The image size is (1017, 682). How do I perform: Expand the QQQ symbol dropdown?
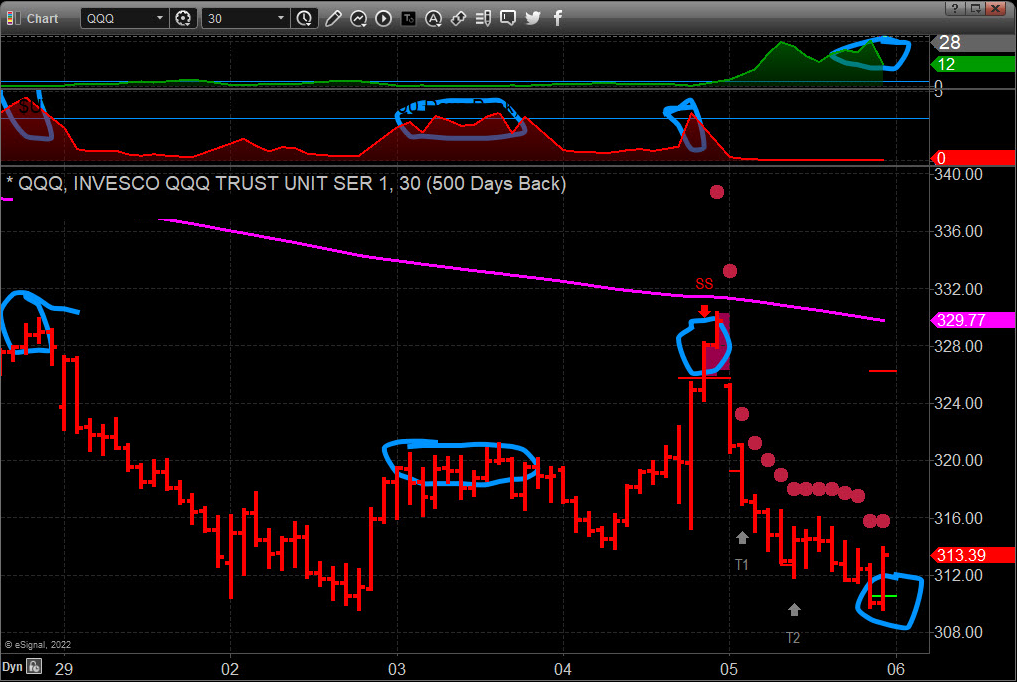pos(160,18)
